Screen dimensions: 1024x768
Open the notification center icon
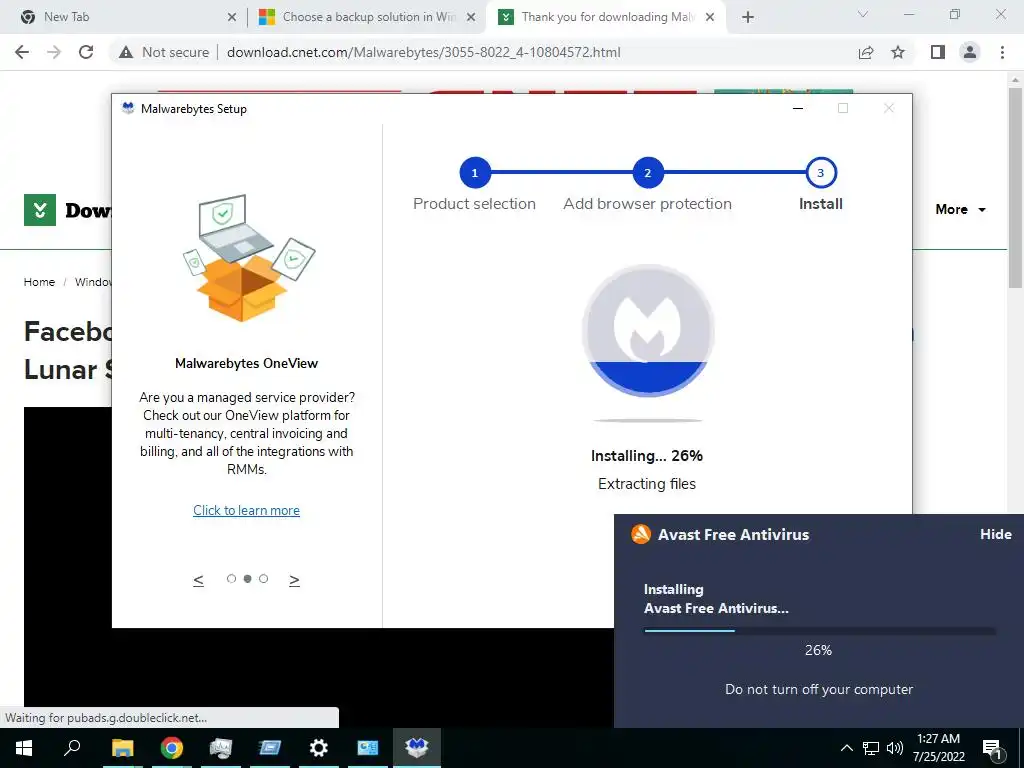(993, 749)
